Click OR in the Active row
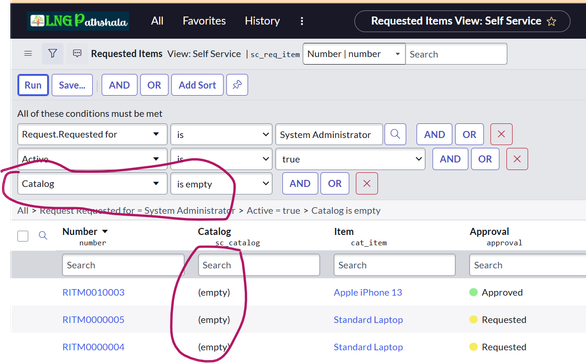 coord(485,159)
